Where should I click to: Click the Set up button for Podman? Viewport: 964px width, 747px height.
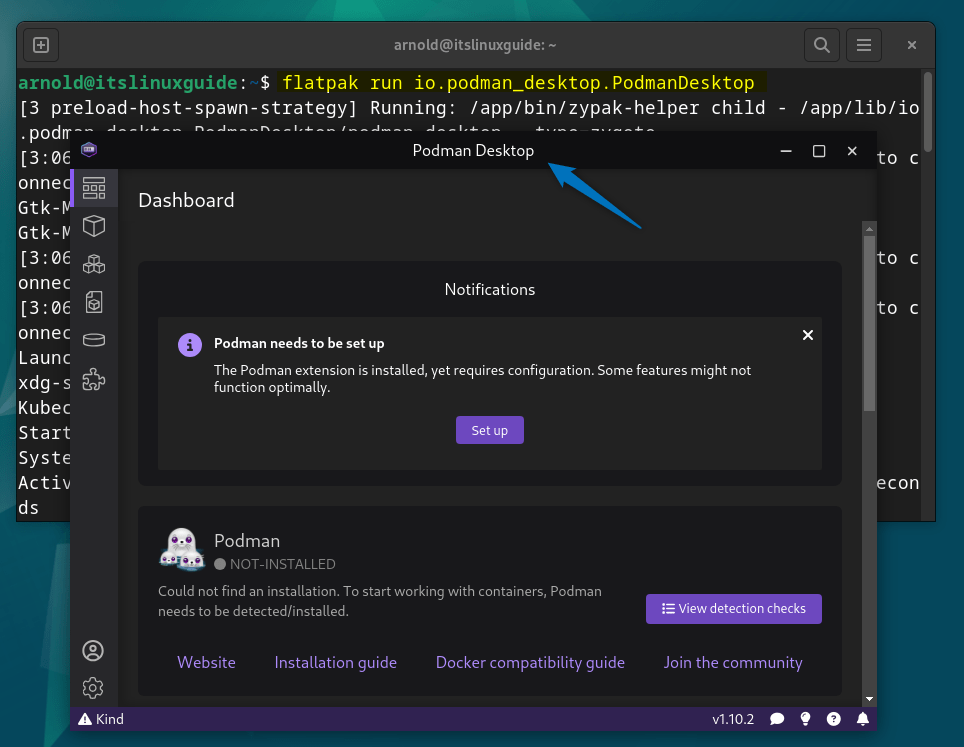[489, 430]
